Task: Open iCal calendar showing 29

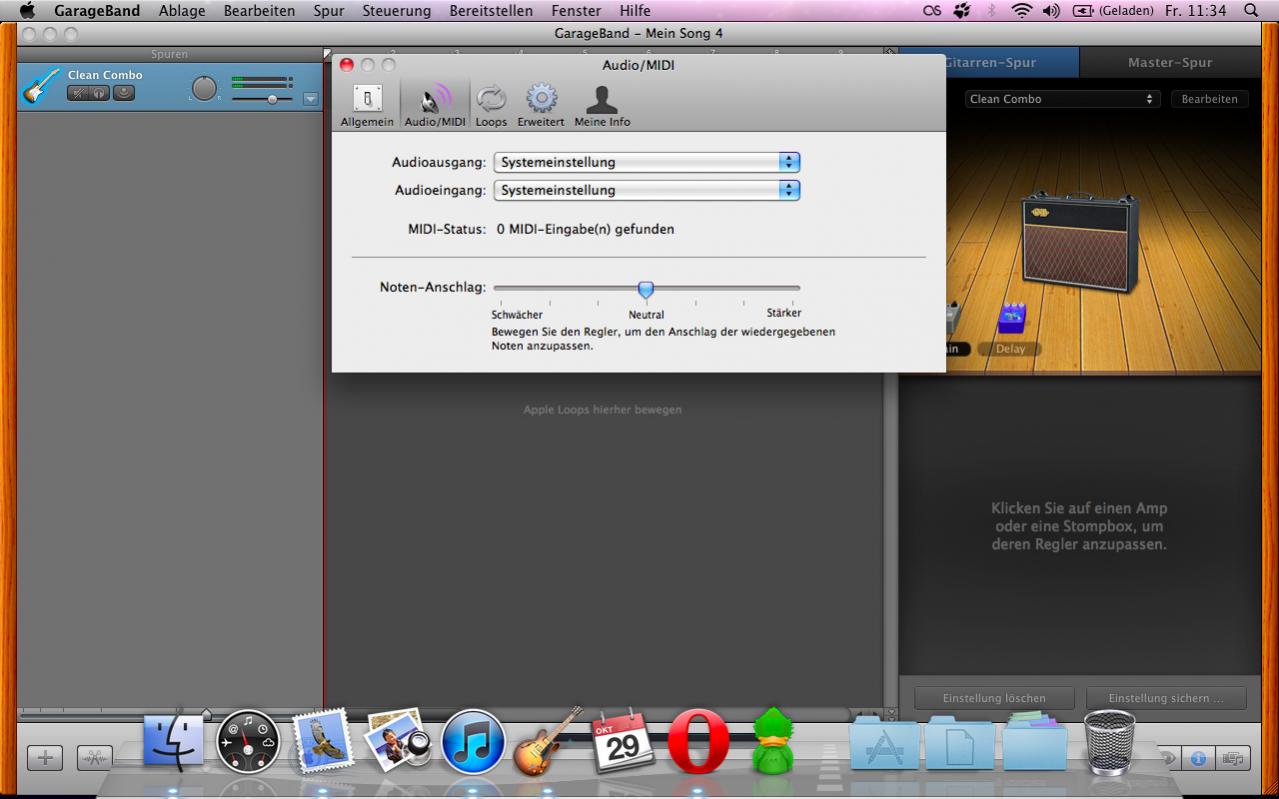Action: click(x=623, y=741)
